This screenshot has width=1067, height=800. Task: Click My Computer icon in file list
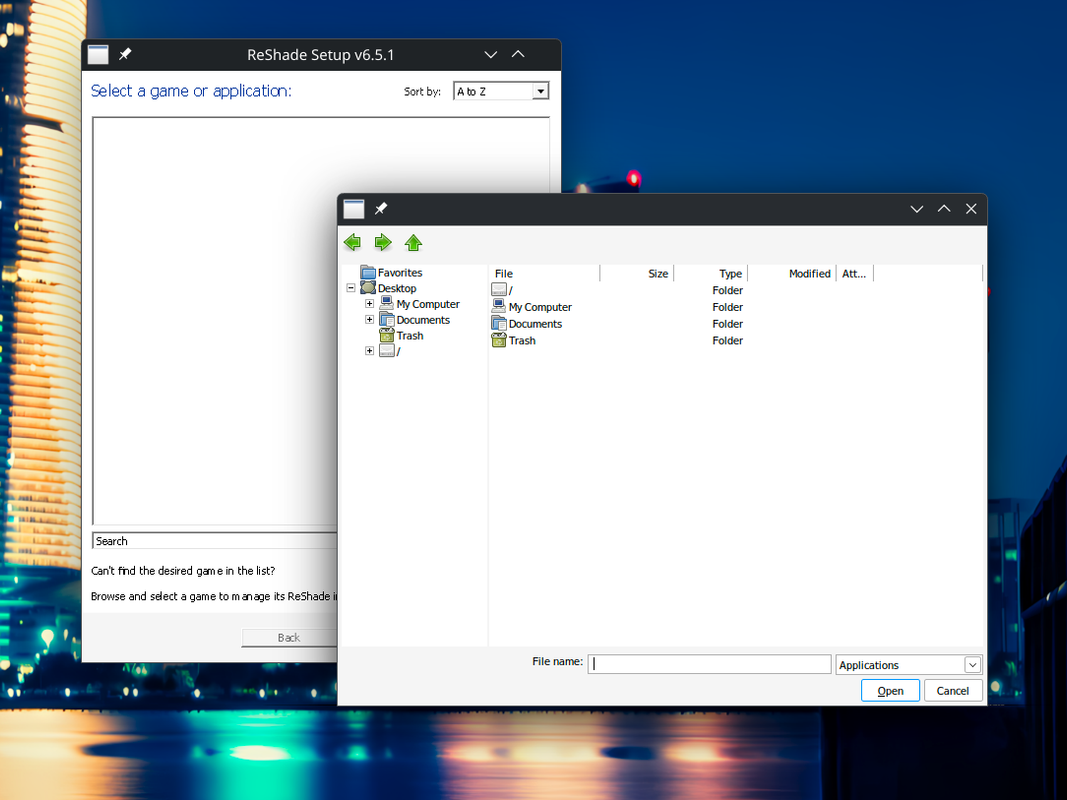[499, 306]
